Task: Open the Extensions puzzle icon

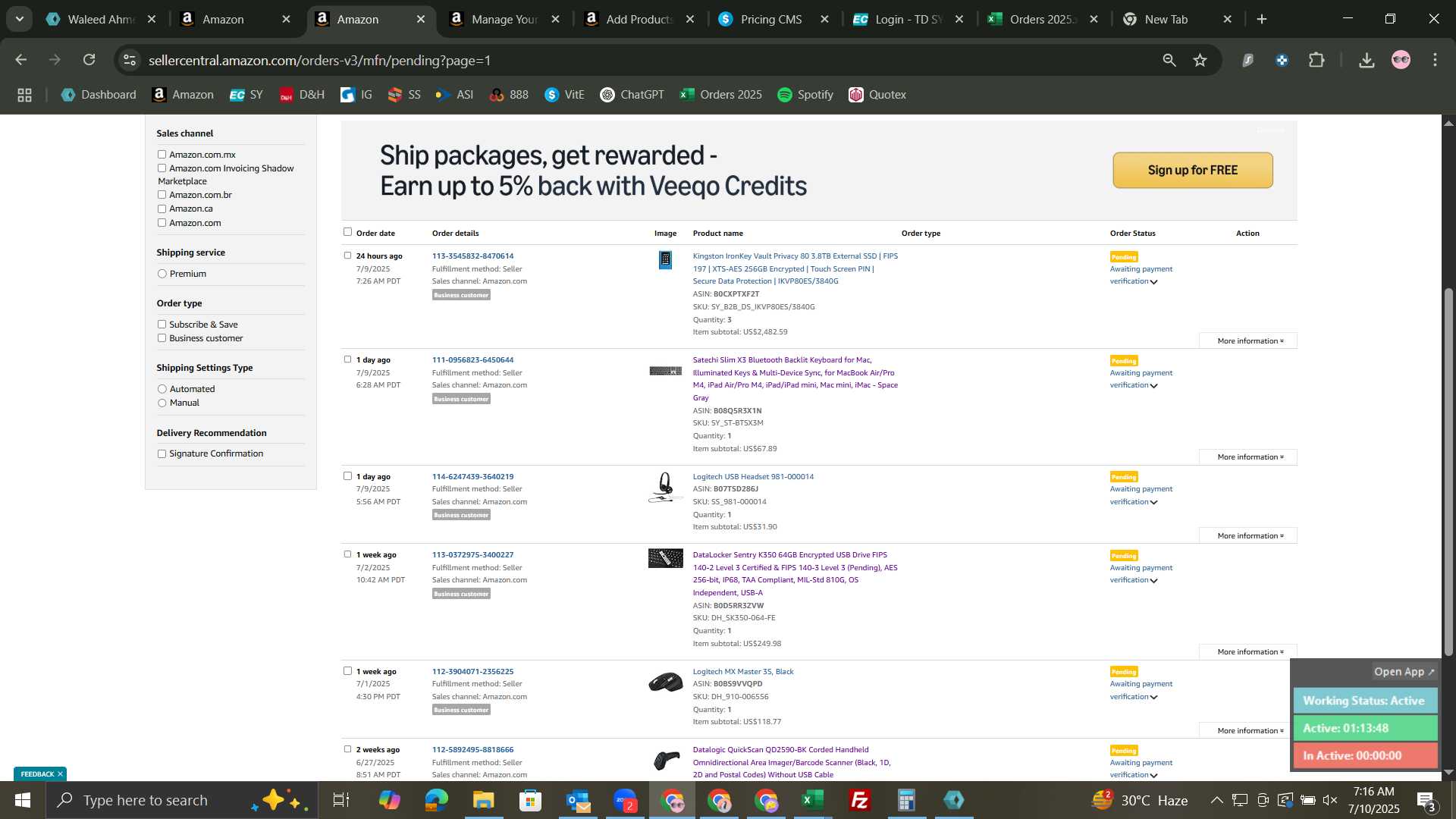Action: tap(1317, 60)
